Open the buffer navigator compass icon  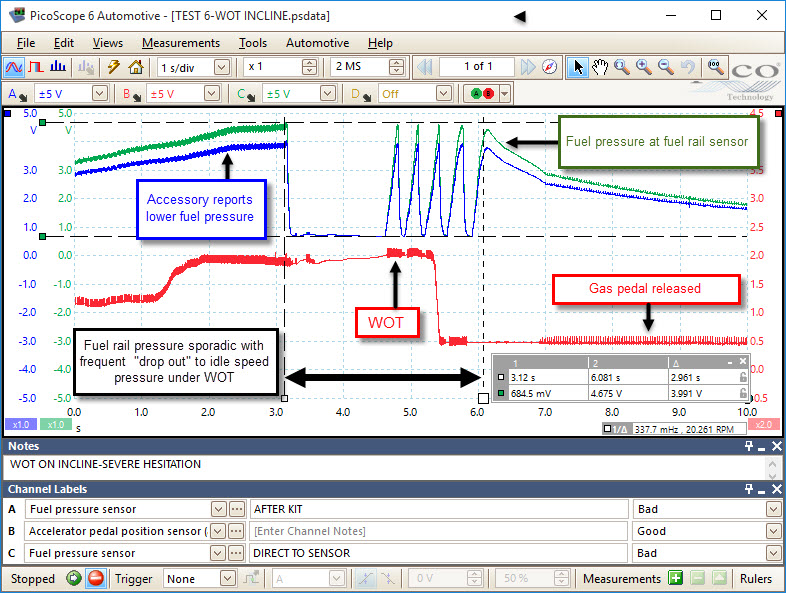(549, 67)
